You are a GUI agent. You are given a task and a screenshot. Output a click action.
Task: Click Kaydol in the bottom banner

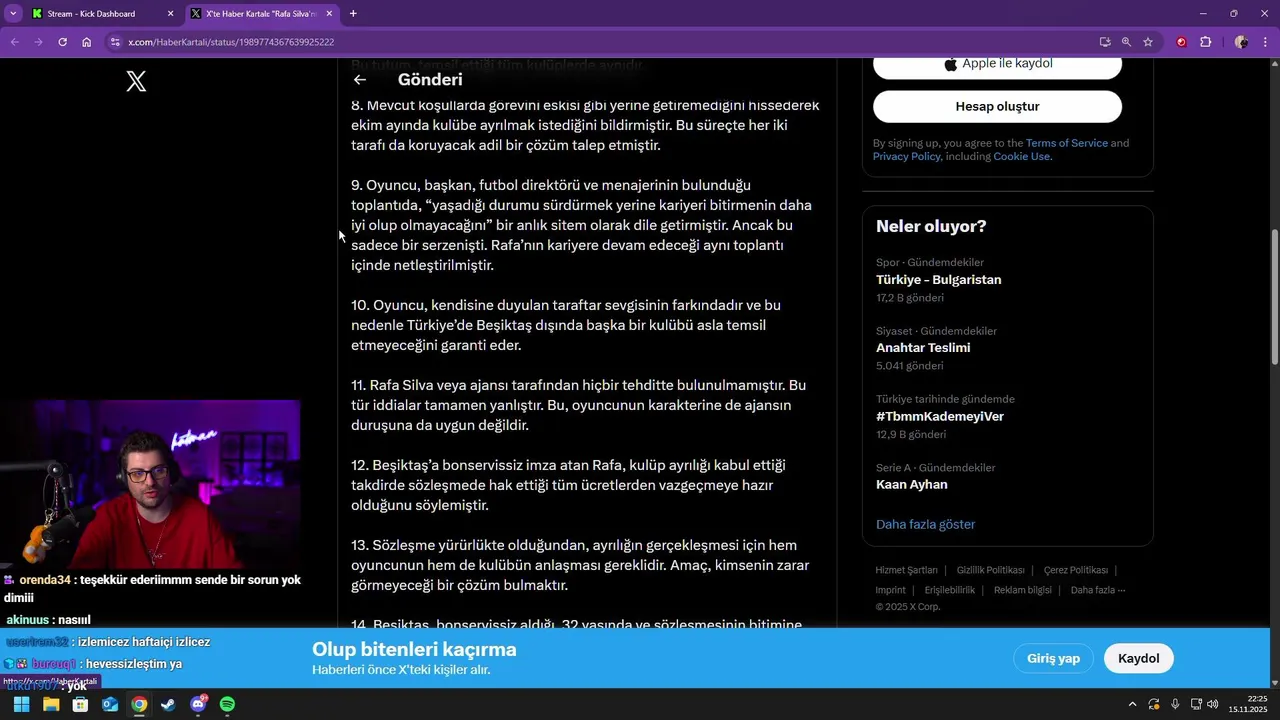click(x=1138, y=658)
